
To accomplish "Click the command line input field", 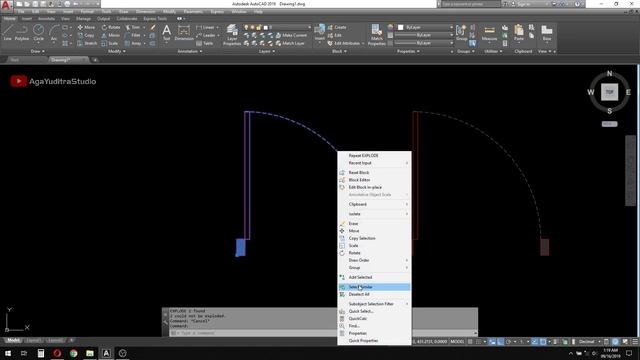I will [322, 333].
